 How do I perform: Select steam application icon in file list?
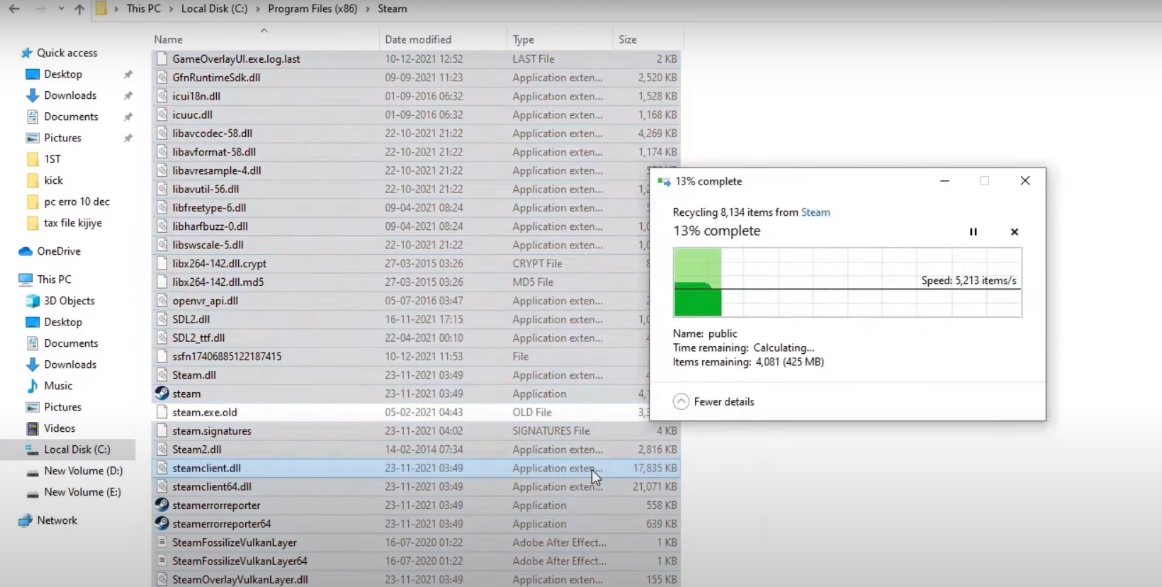click(x=162, y=394)
